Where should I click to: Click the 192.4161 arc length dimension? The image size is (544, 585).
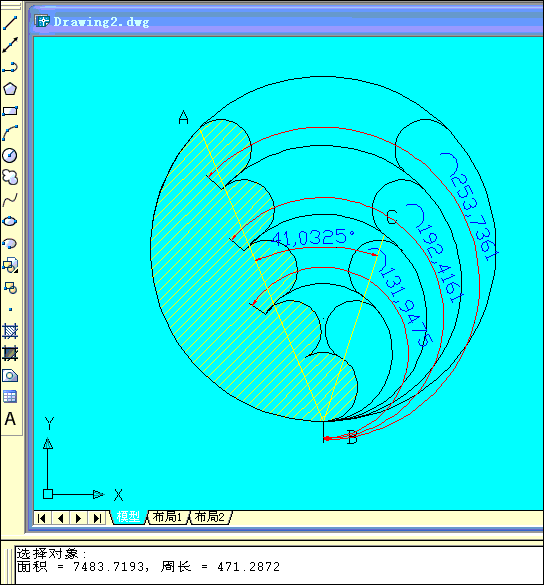click(436, 253)
